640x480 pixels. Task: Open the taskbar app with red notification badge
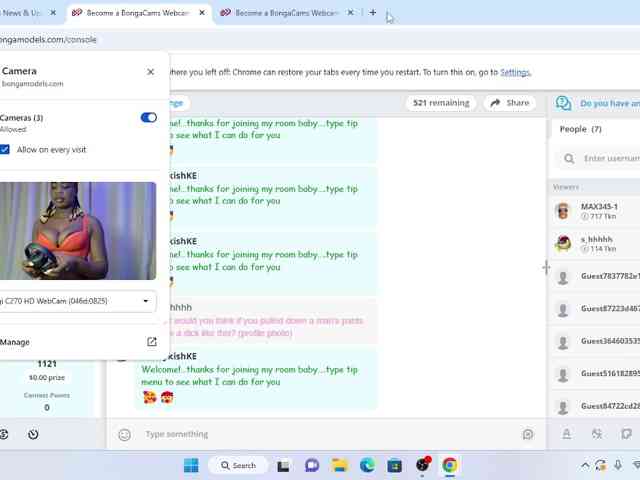423,464
